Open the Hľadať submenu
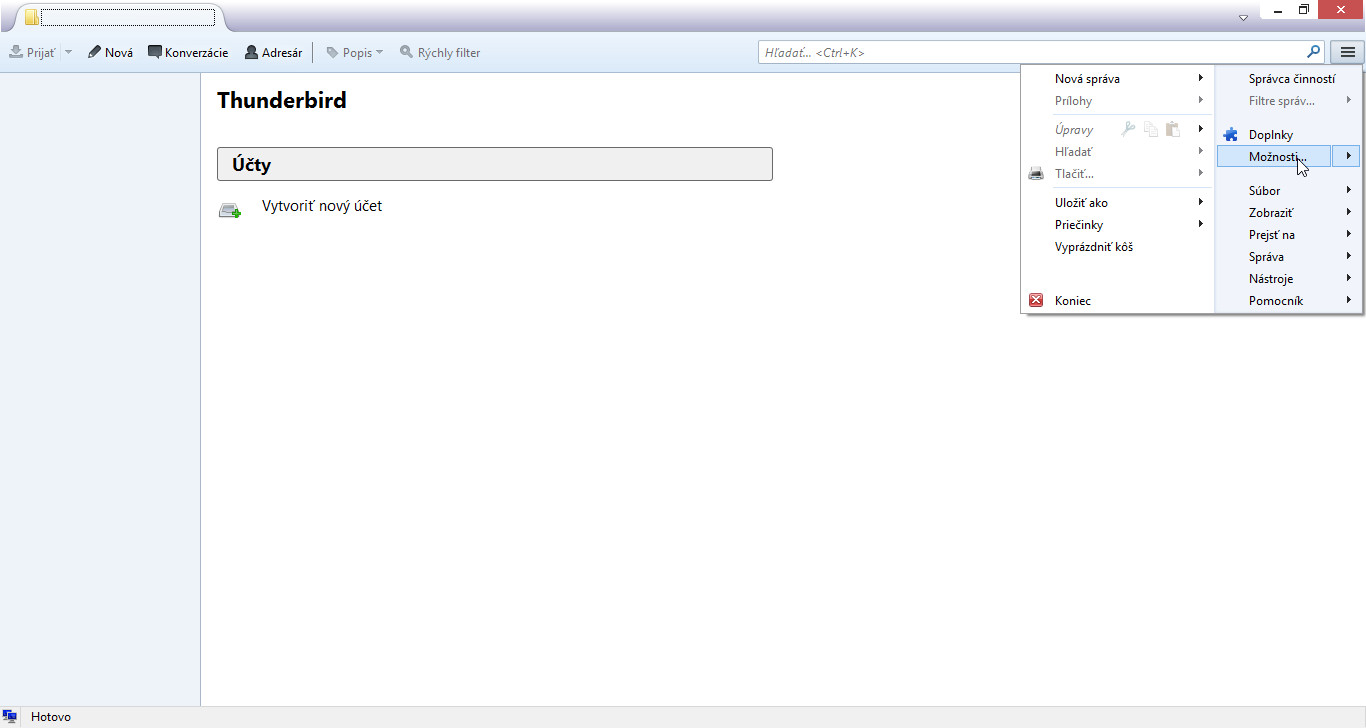Viewport: 1366px width, 728px height. tap(1117, 151)
